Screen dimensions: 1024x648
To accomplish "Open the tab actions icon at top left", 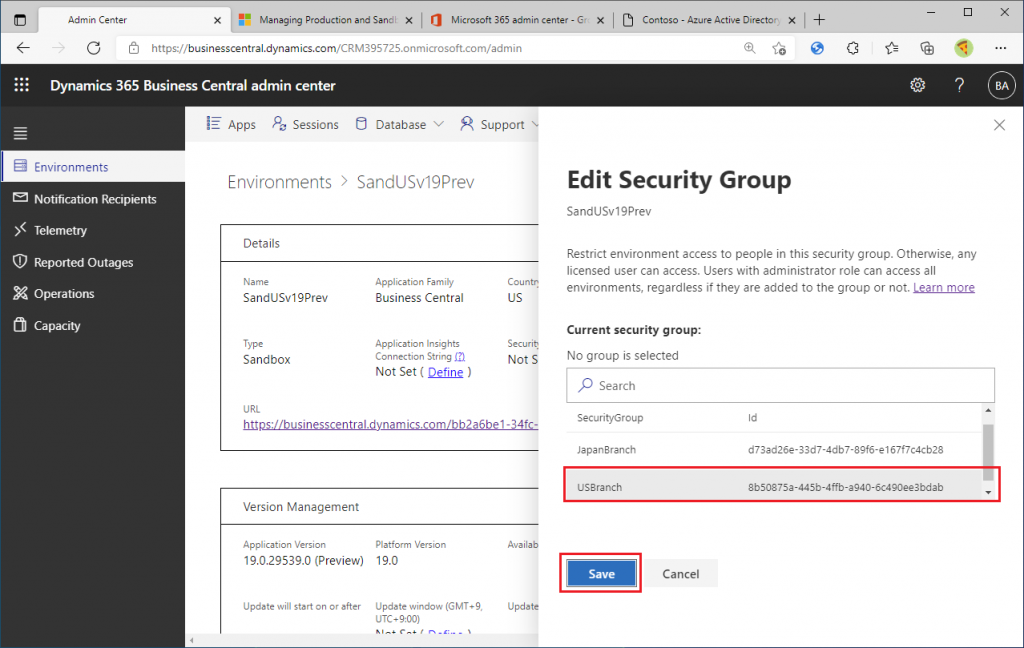I will coord(20,20).
